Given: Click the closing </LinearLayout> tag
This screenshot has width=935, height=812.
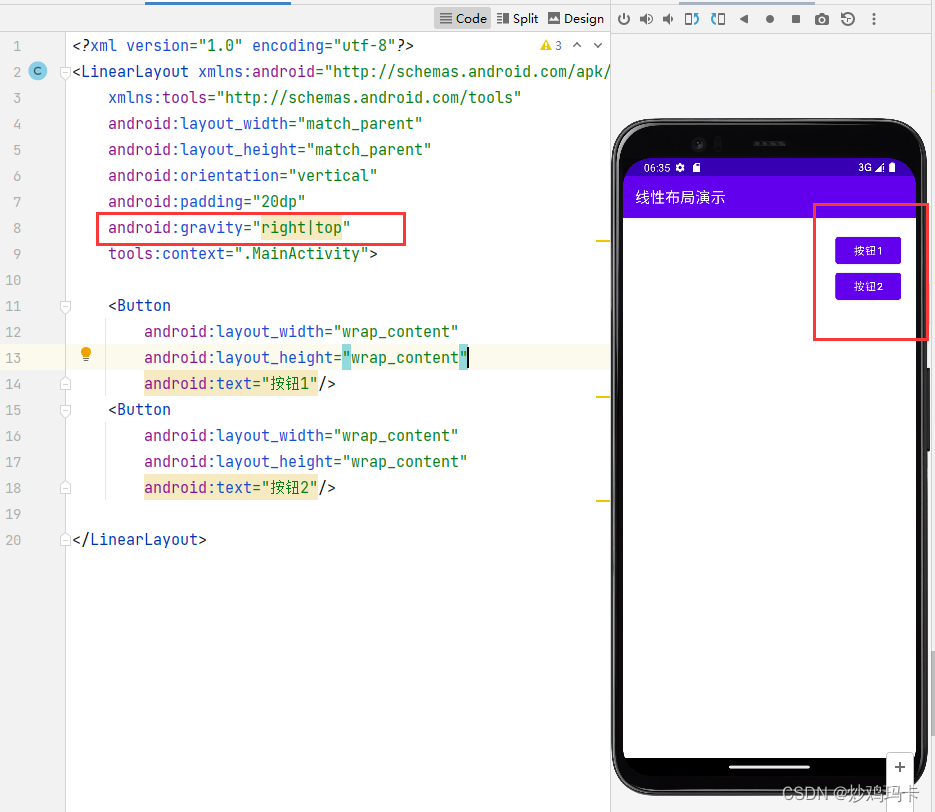Looking at the screenshot, I should click(x=140, y=540).
